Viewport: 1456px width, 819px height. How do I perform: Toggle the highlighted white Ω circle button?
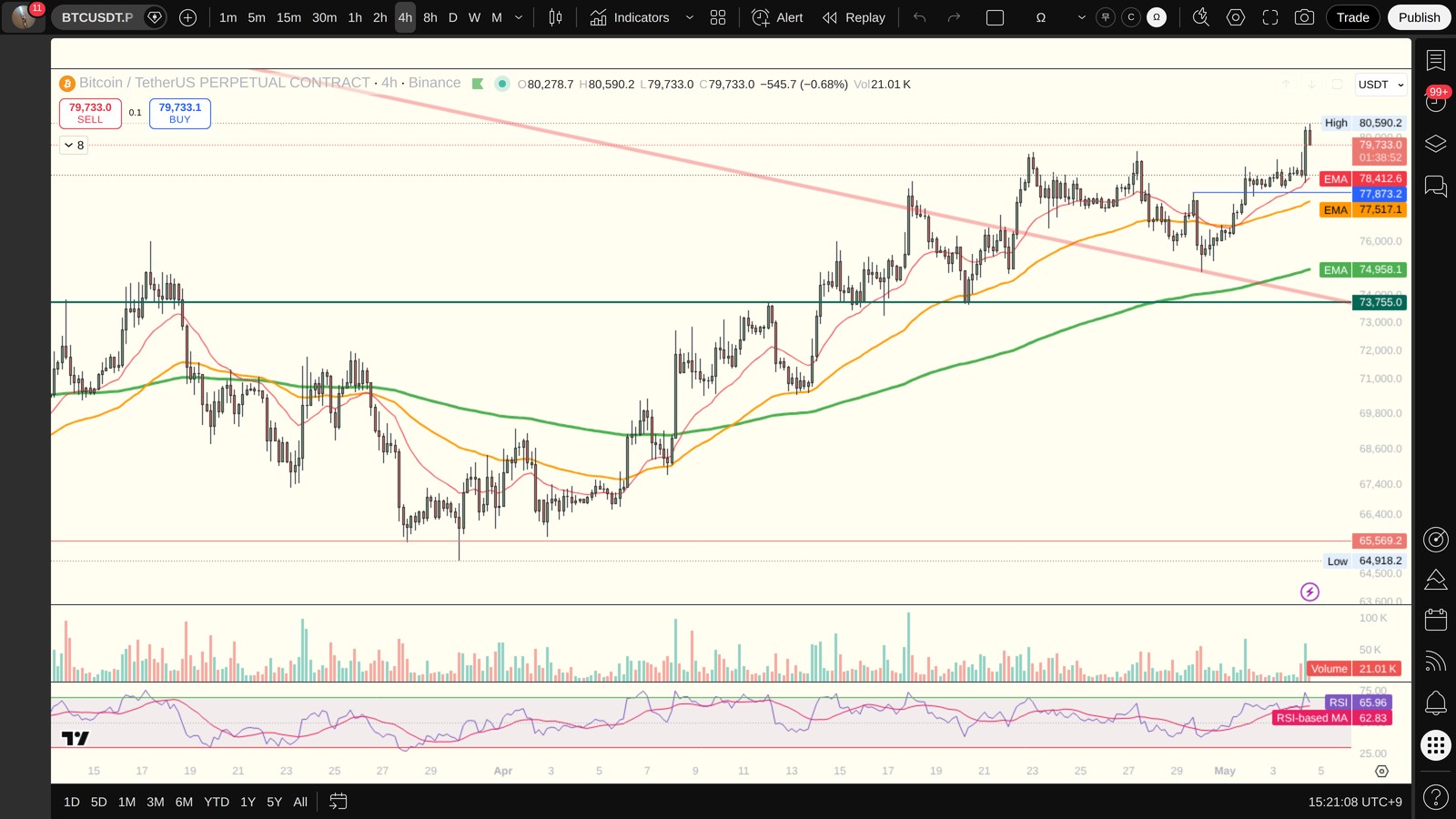tap(1157, 17)
